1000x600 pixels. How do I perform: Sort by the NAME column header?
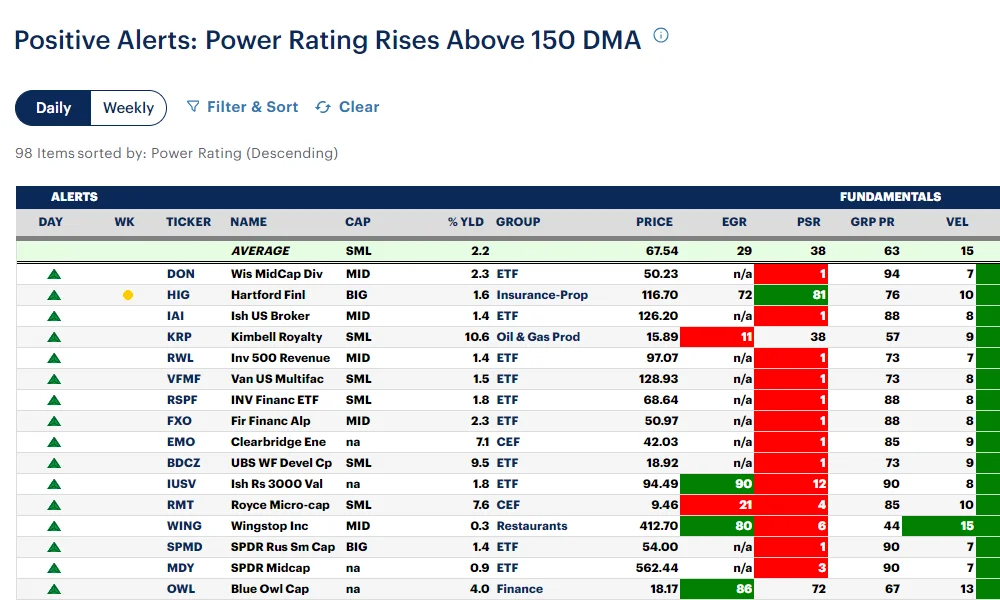pos(249,222)
